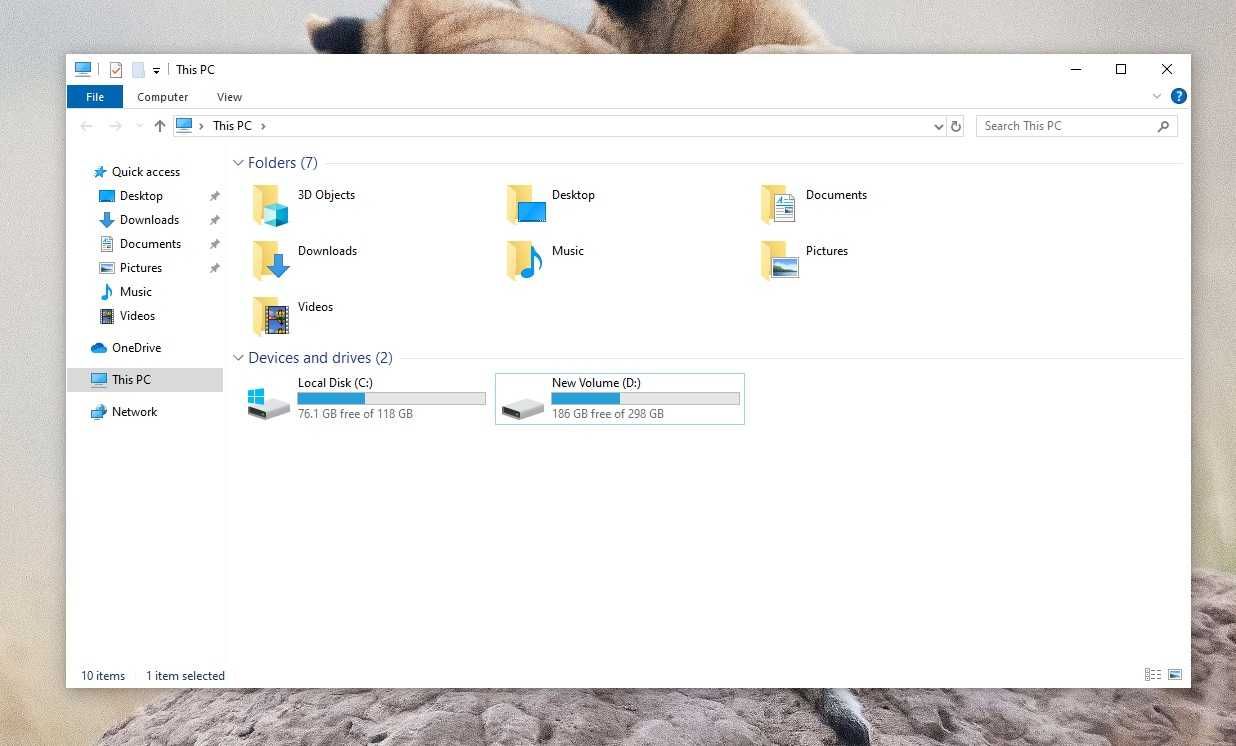Open the Help question mark icon

(x=1179, y=97)
